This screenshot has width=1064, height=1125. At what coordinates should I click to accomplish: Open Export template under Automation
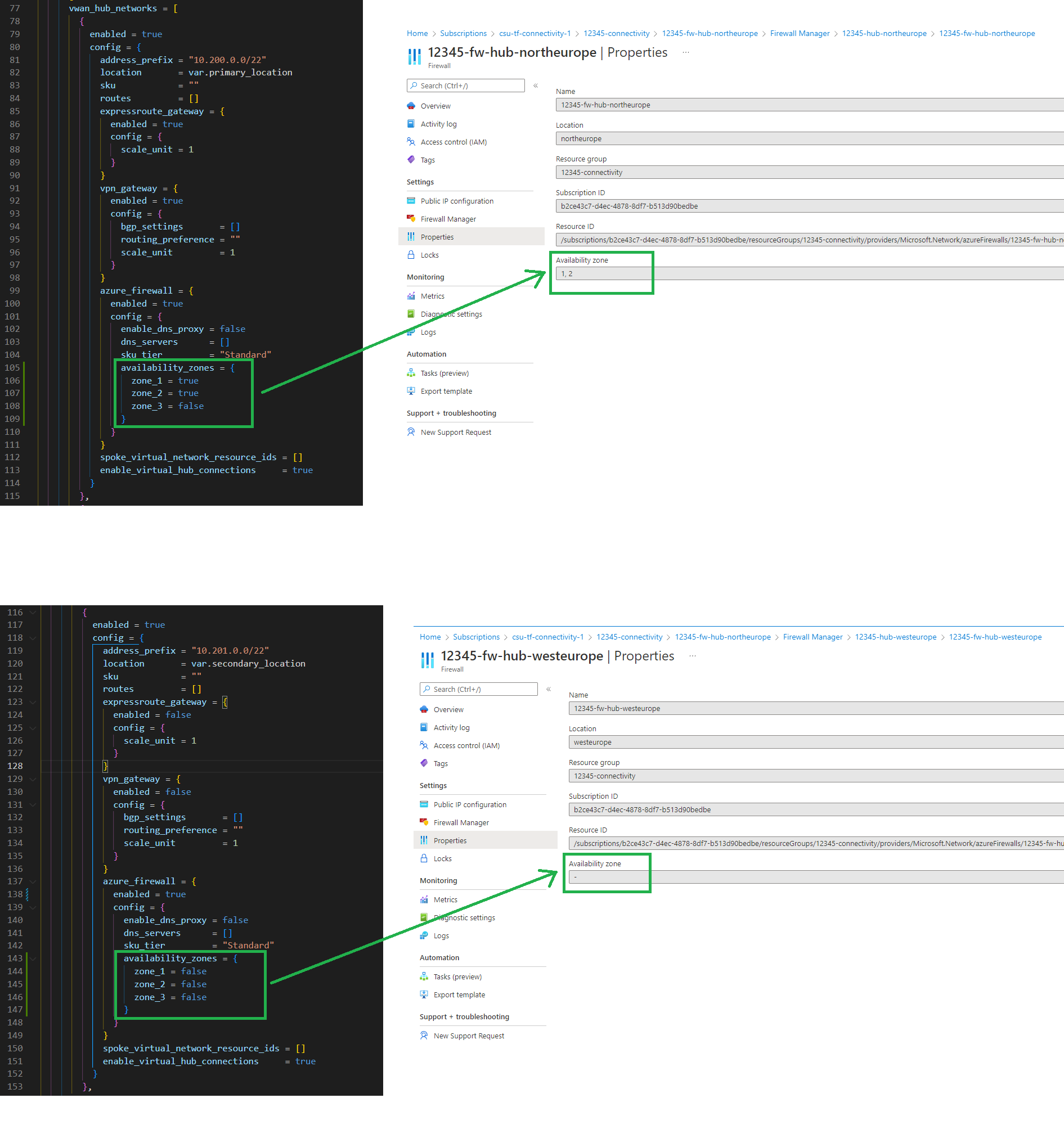446,391
